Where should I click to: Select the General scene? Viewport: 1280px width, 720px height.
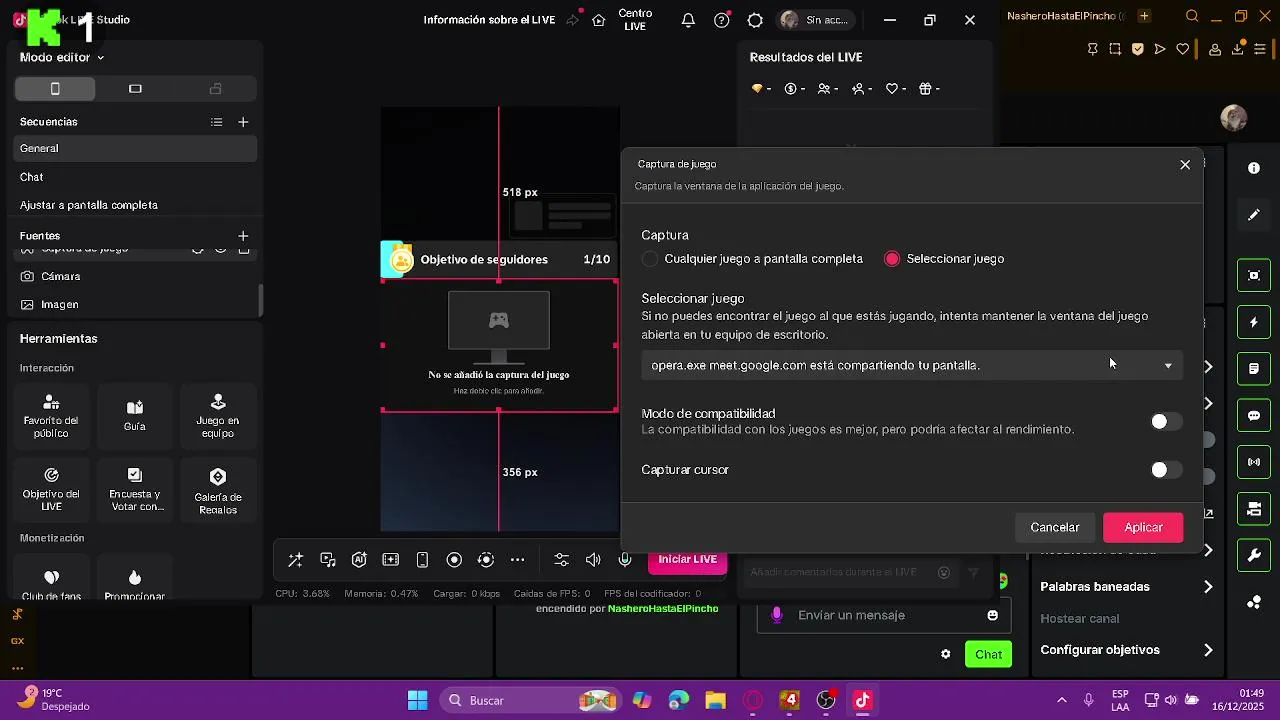135,148
